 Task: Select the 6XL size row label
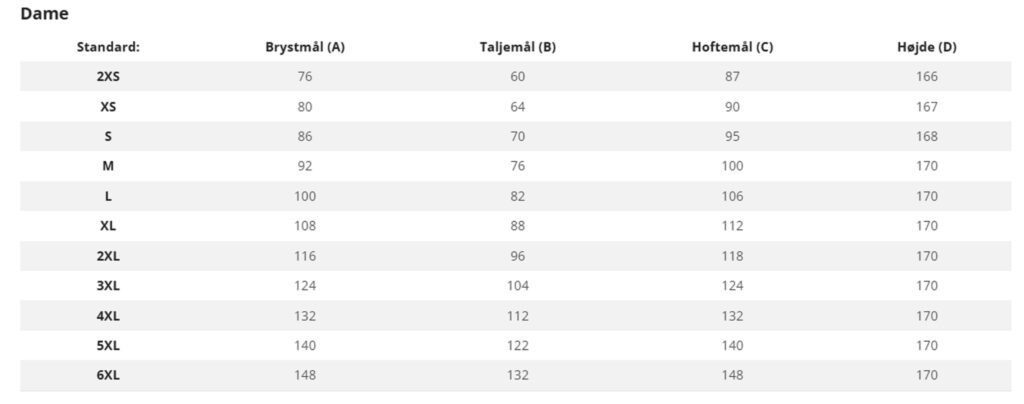(108, 375)
